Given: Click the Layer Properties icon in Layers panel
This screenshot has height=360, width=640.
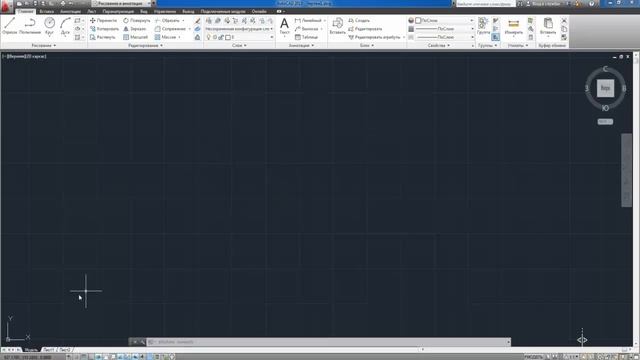Looking at the screenshot, I should pyautogui.click(x=209, y=20).
